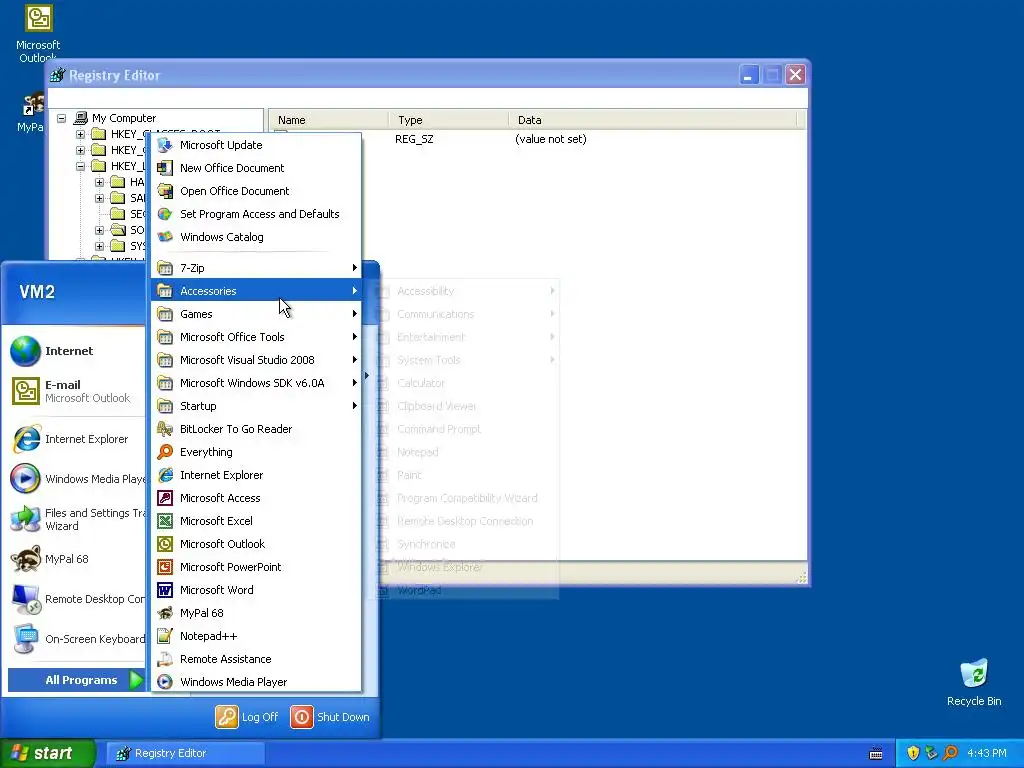Expand the Games submenu
The image size is (1024, 768).
coord(257,314)
